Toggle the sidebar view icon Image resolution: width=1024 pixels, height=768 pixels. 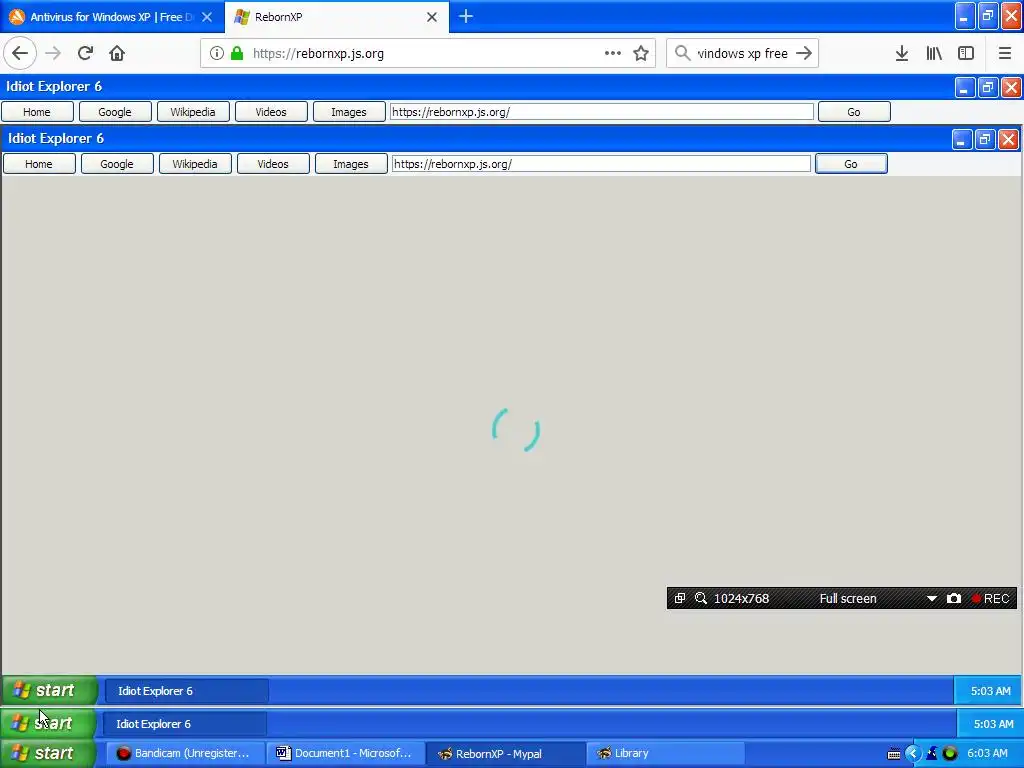coord(966,54)
